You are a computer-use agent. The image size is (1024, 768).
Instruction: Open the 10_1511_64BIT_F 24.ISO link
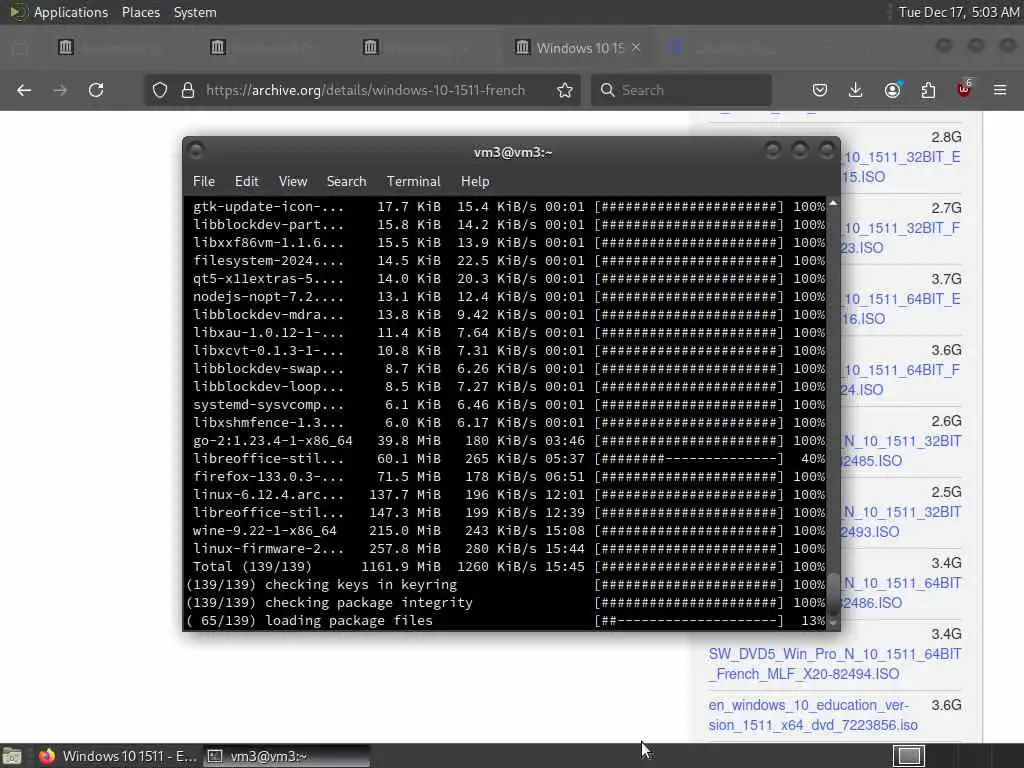click(x=901, y=379)
